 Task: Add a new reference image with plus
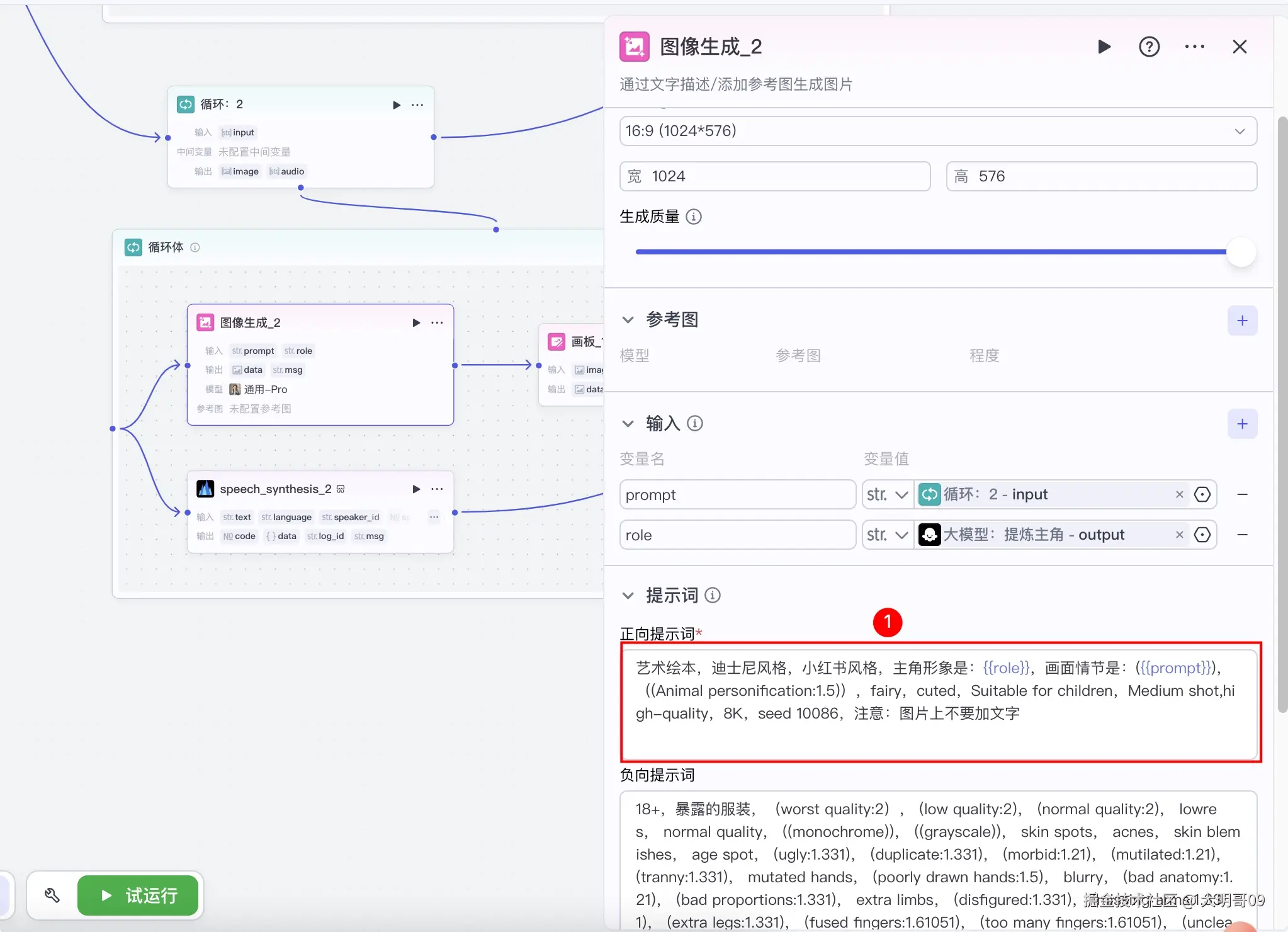click(x=1241, y=321)
